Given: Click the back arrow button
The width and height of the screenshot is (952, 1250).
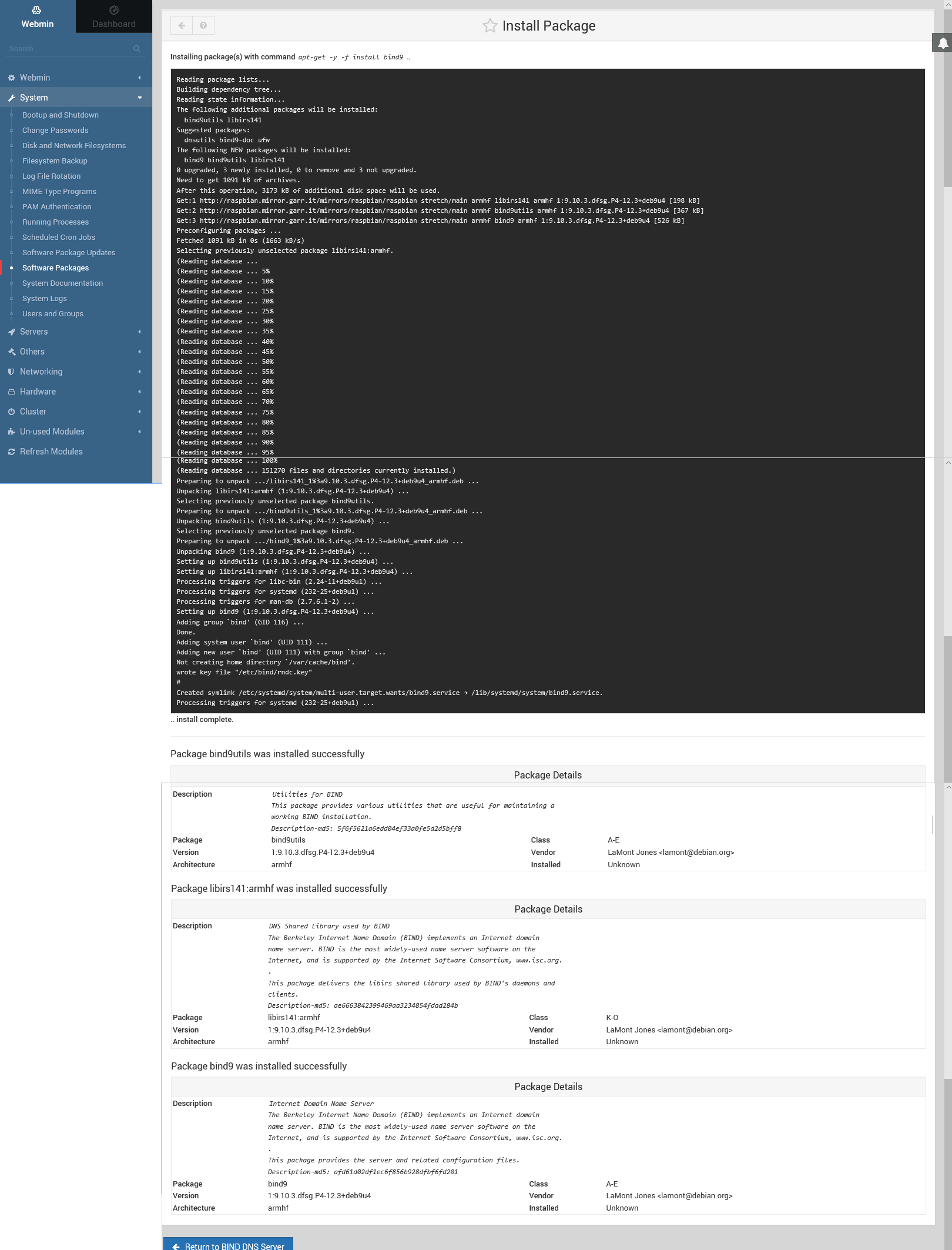Looking at the screenshot, I should (182, 25).
